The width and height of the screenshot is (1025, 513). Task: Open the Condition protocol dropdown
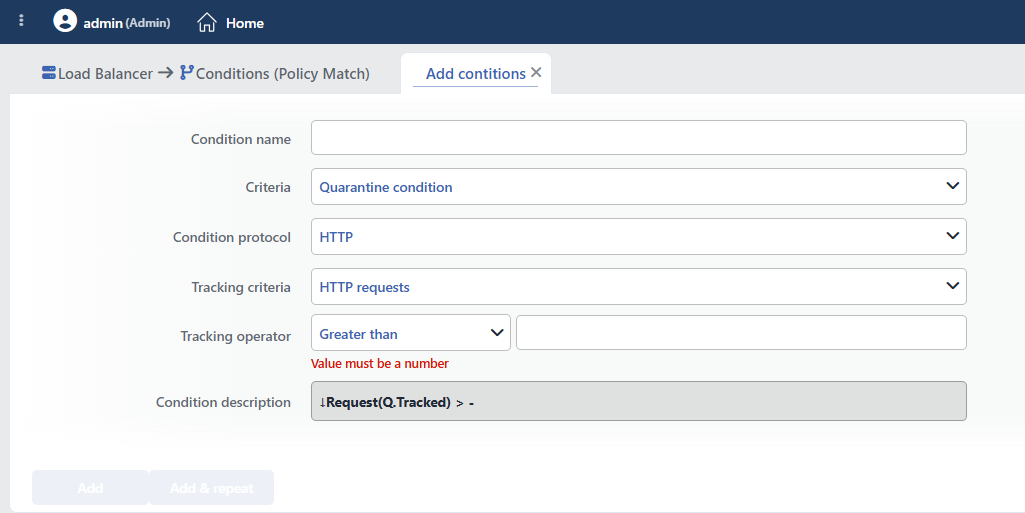coord(639,237)
